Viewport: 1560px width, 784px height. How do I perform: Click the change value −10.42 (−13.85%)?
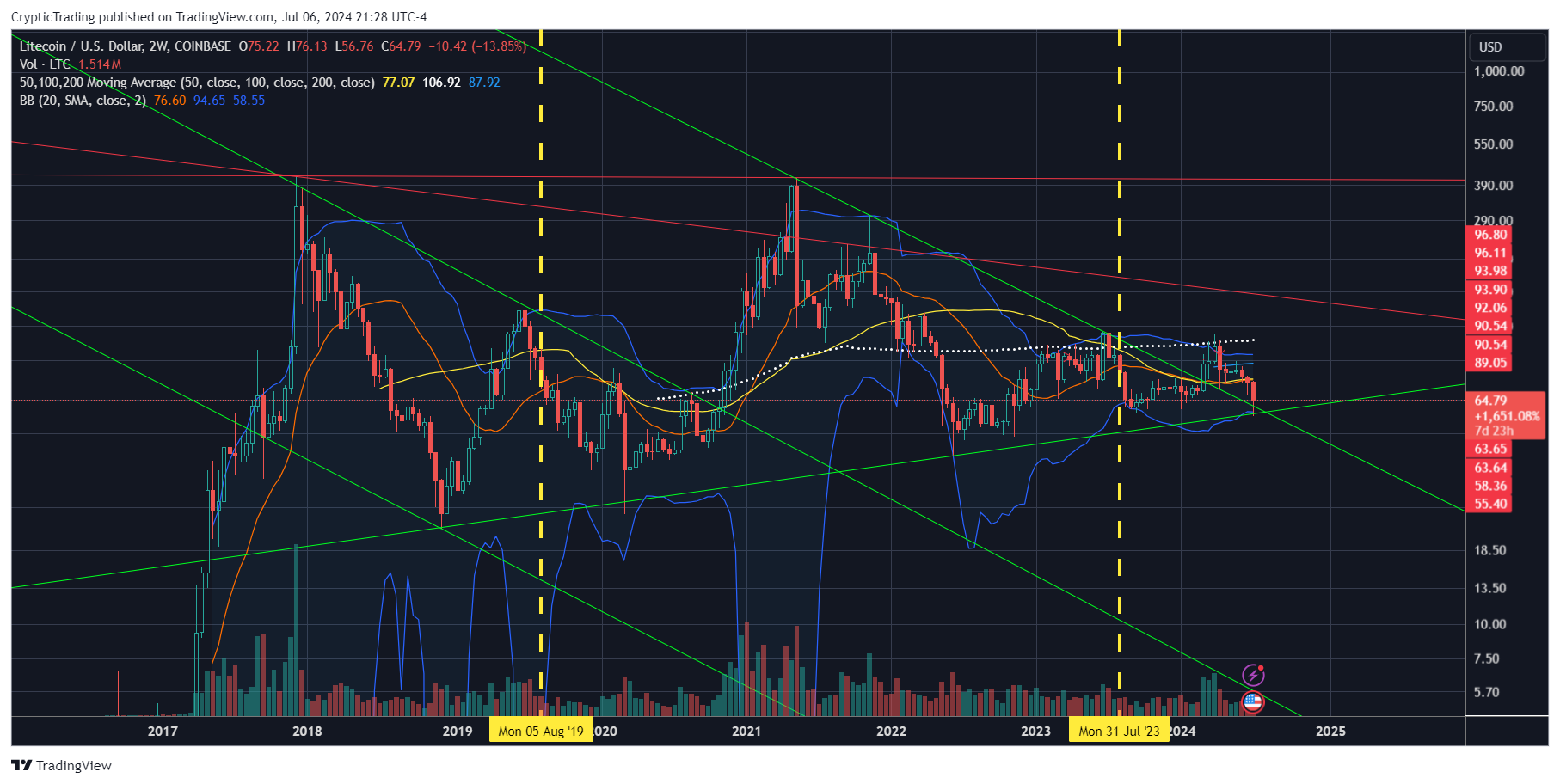(477, 46)
